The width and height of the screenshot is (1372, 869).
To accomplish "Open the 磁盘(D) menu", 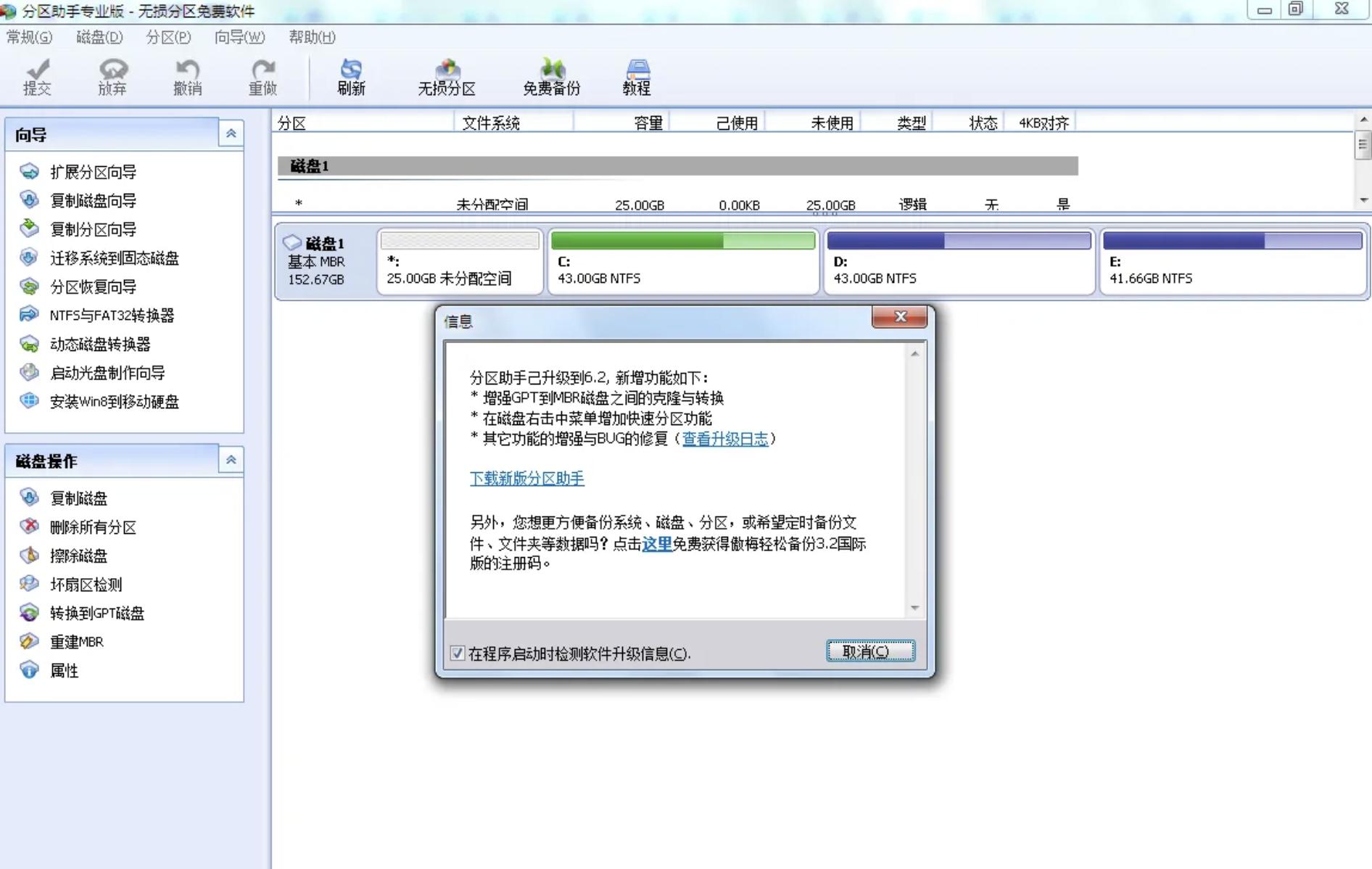I will 99,37.
